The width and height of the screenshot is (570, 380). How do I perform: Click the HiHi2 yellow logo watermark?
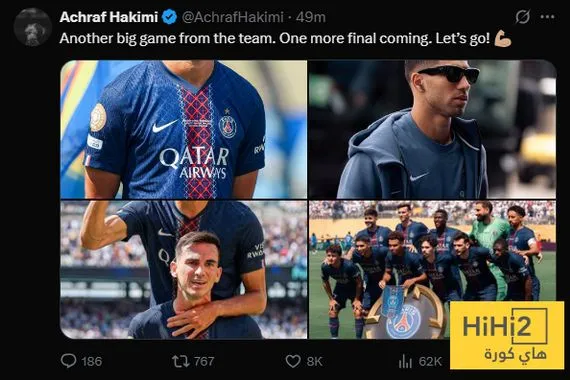click(507, 335)
